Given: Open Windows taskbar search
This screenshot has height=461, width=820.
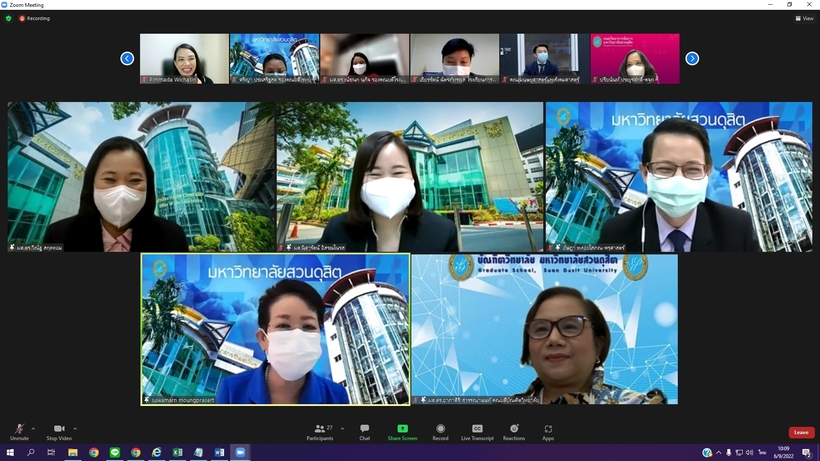Looking at the screenshot, I should tap(30, 452).
